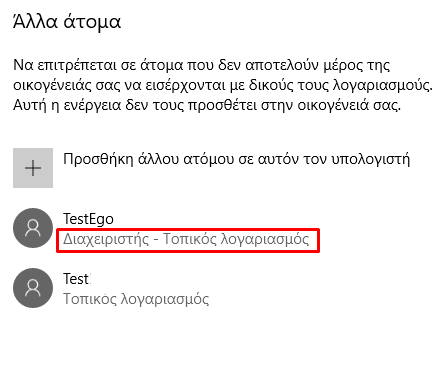Select the TestEgo account name
The image size is (448, 380).
88,219
